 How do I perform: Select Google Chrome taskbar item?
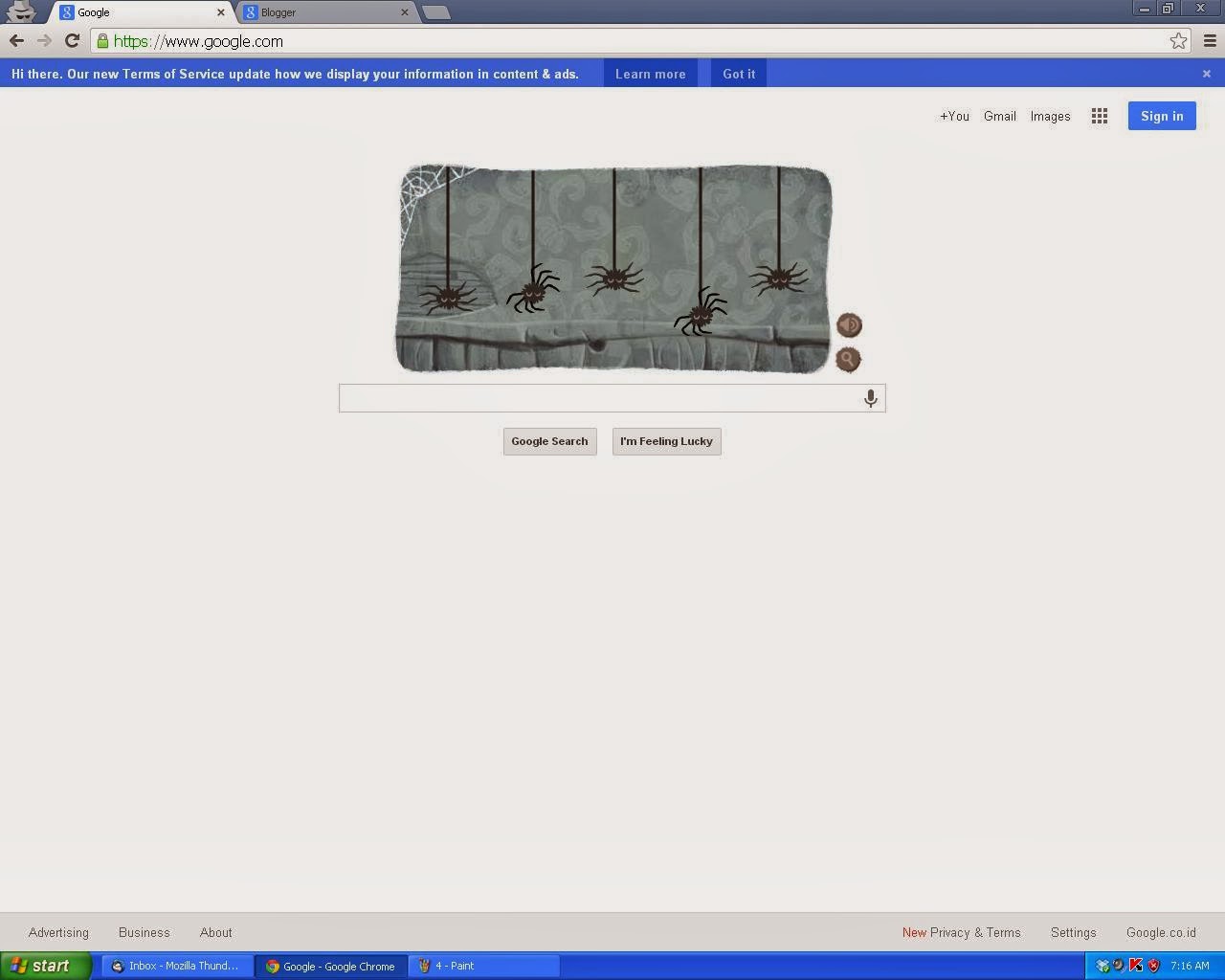pyautogui.click(x=331, y=966)
